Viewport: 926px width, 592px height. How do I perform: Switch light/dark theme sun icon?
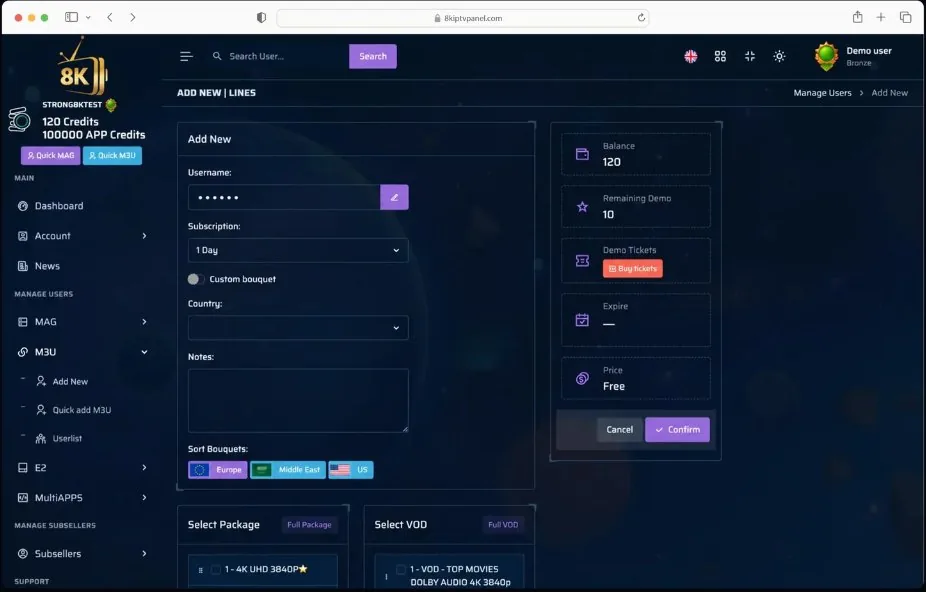(779, 56)
